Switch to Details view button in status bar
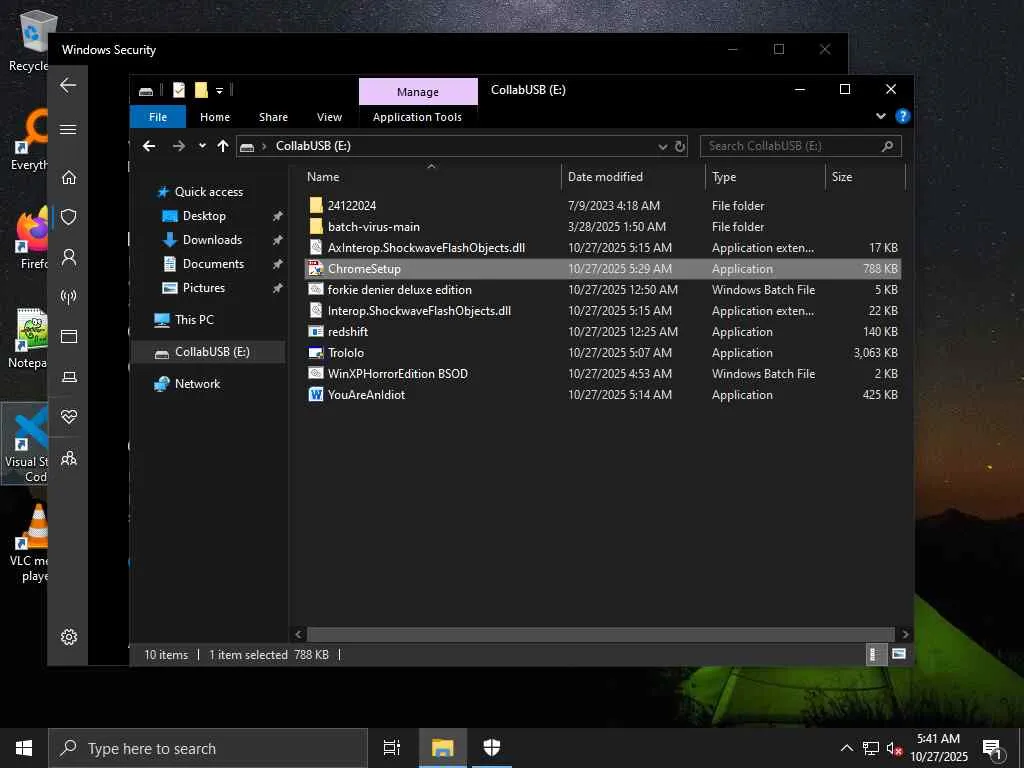Screen dimensions: 1024x768 [x=876, y=654]
